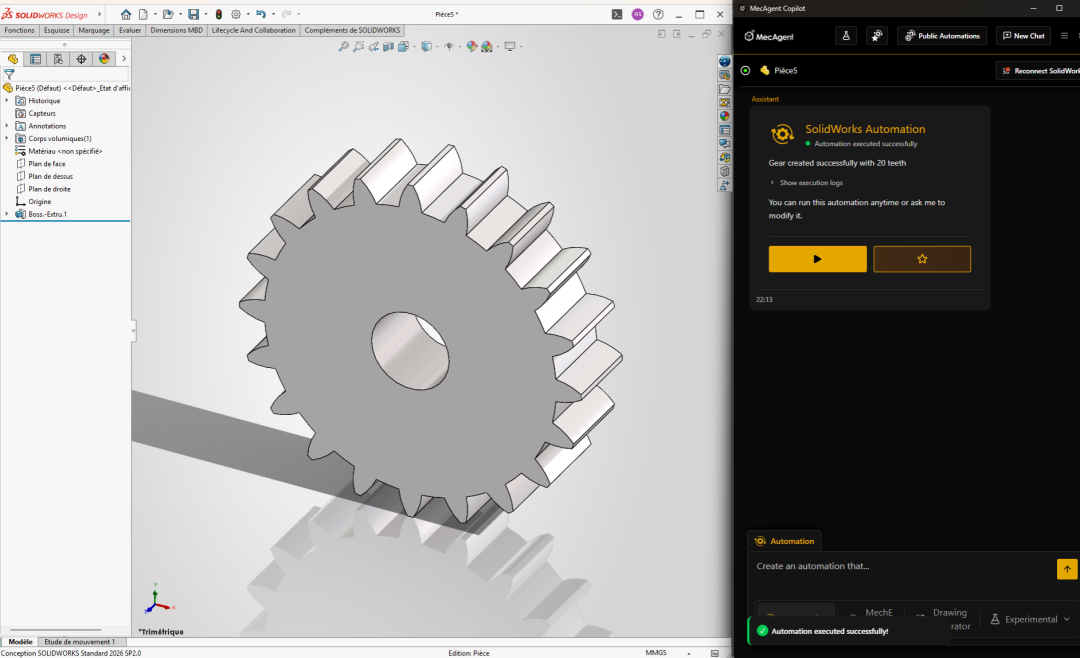Image resolution: width=1080 pixels, height=658 pixels.
Task: Create a new document with the New icon
Action: [143, 14]
